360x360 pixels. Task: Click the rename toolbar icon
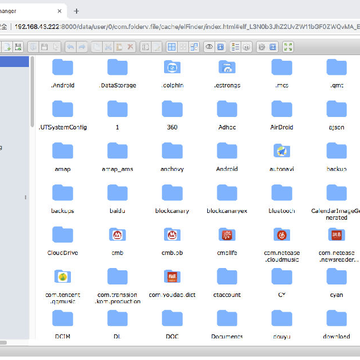145,47
